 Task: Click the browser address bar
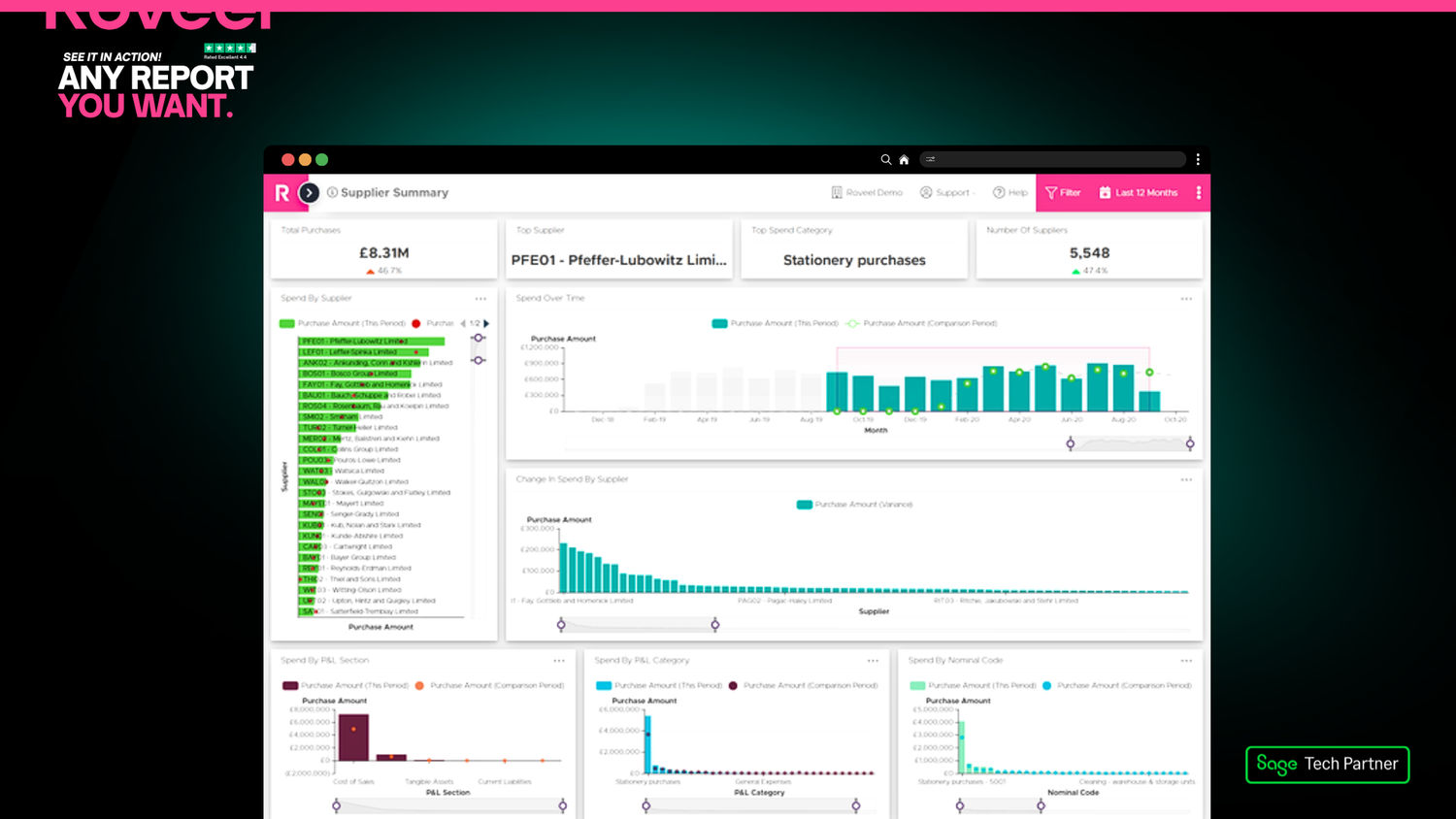pyautogui.click(x=1053, y=159)
